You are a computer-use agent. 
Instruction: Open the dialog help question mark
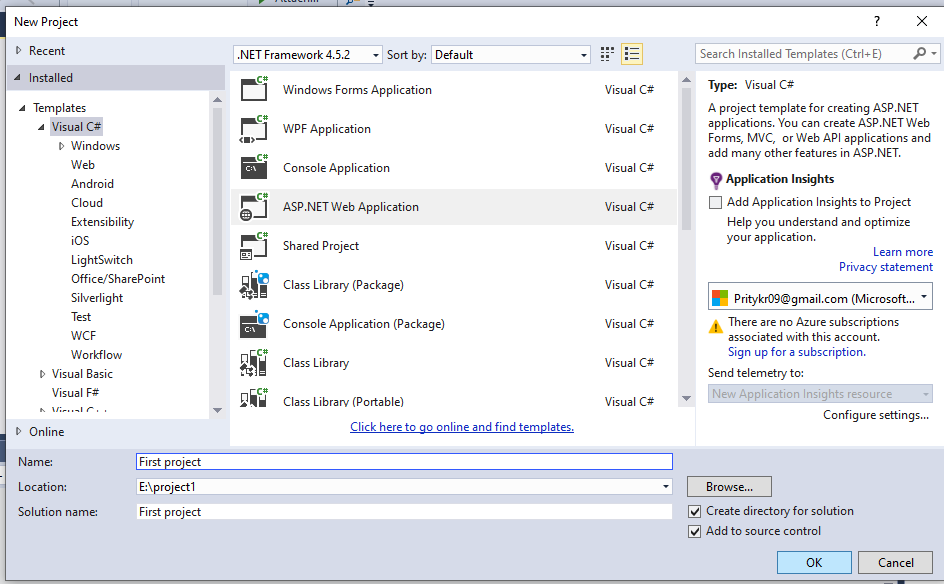click(x=877, y=22)
